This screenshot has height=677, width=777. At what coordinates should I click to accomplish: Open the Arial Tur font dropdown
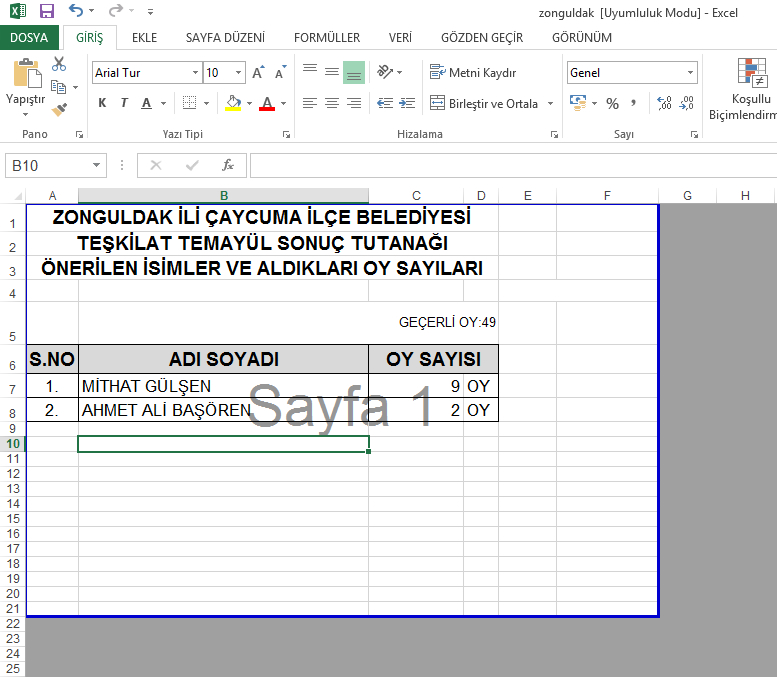196,73
